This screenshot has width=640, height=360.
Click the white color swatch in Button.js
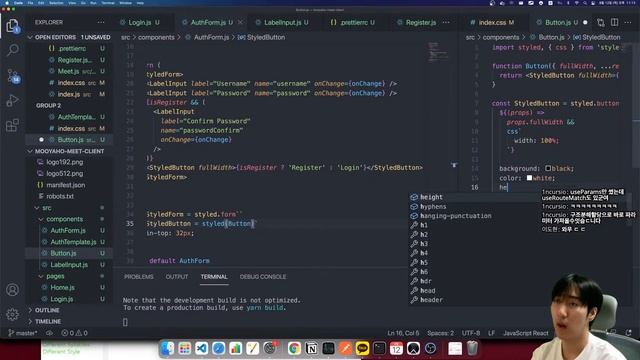tap(529, 178)
